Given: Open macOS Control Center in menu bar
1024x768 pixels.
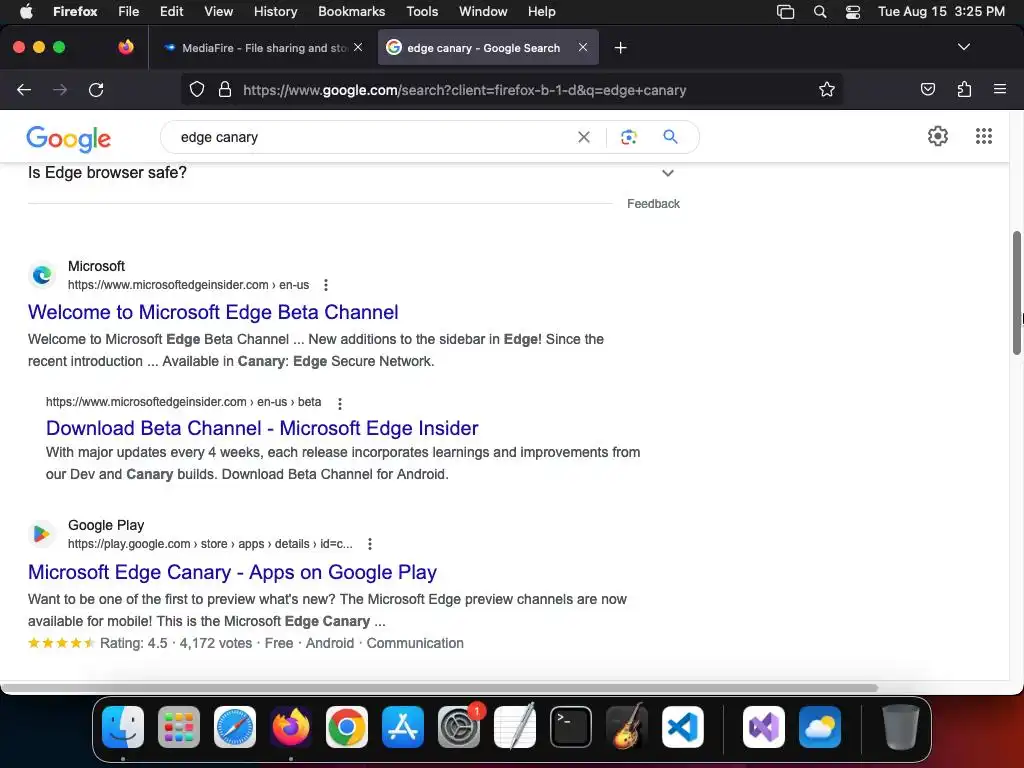Looking at the screenshot, I should tap(853, 12).
